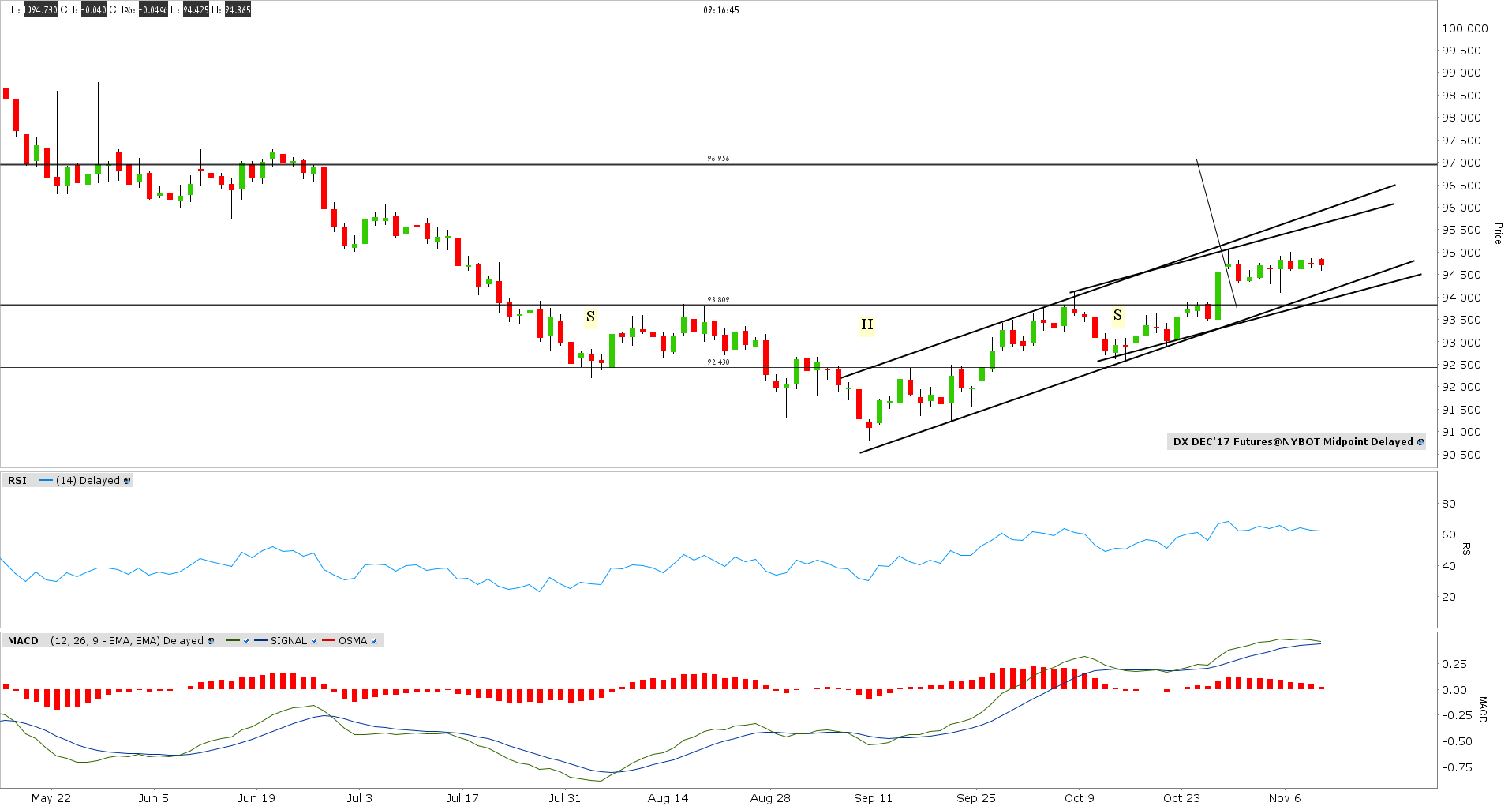Click the Nov 6 date label
Image resolution: width=1512 pixels, height=810 pixels.
pyautogui.click(x=1285, y=798)
